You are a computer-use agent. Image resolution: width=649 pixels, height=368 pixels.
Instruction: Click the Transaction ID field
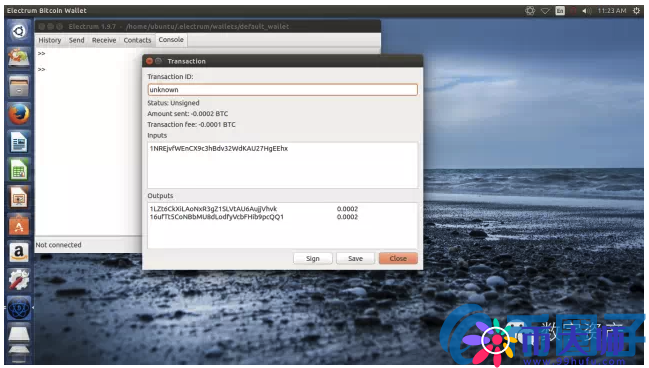tap(282, 90)
